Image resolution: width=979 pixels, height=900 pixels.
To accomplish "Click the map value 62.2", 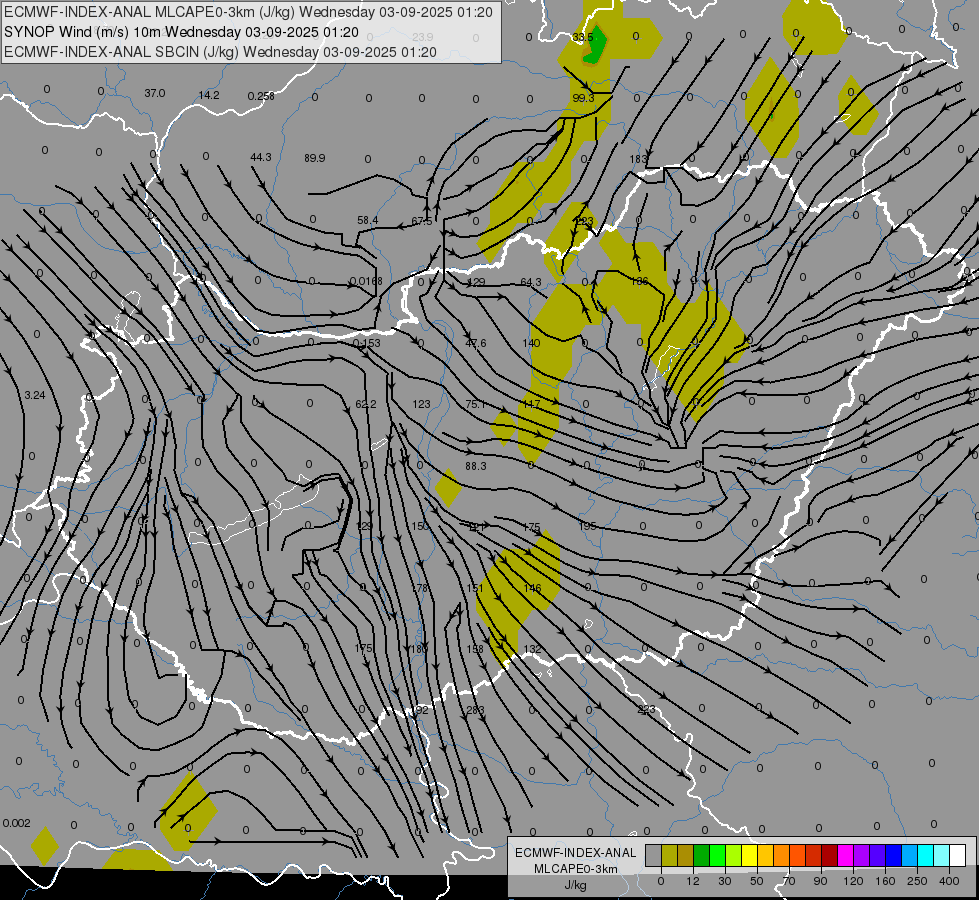I will (x=366, y=404).
